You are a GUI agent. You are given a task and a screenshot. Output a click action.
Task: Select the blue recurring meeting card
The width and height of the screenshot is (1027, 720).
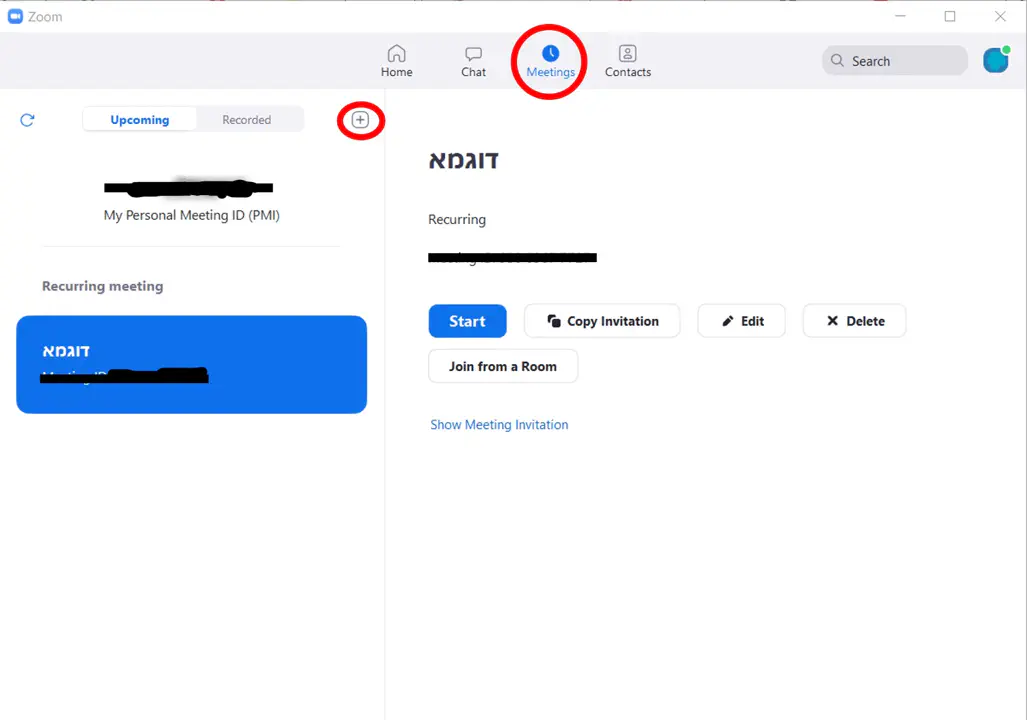(x=191, y=364)
